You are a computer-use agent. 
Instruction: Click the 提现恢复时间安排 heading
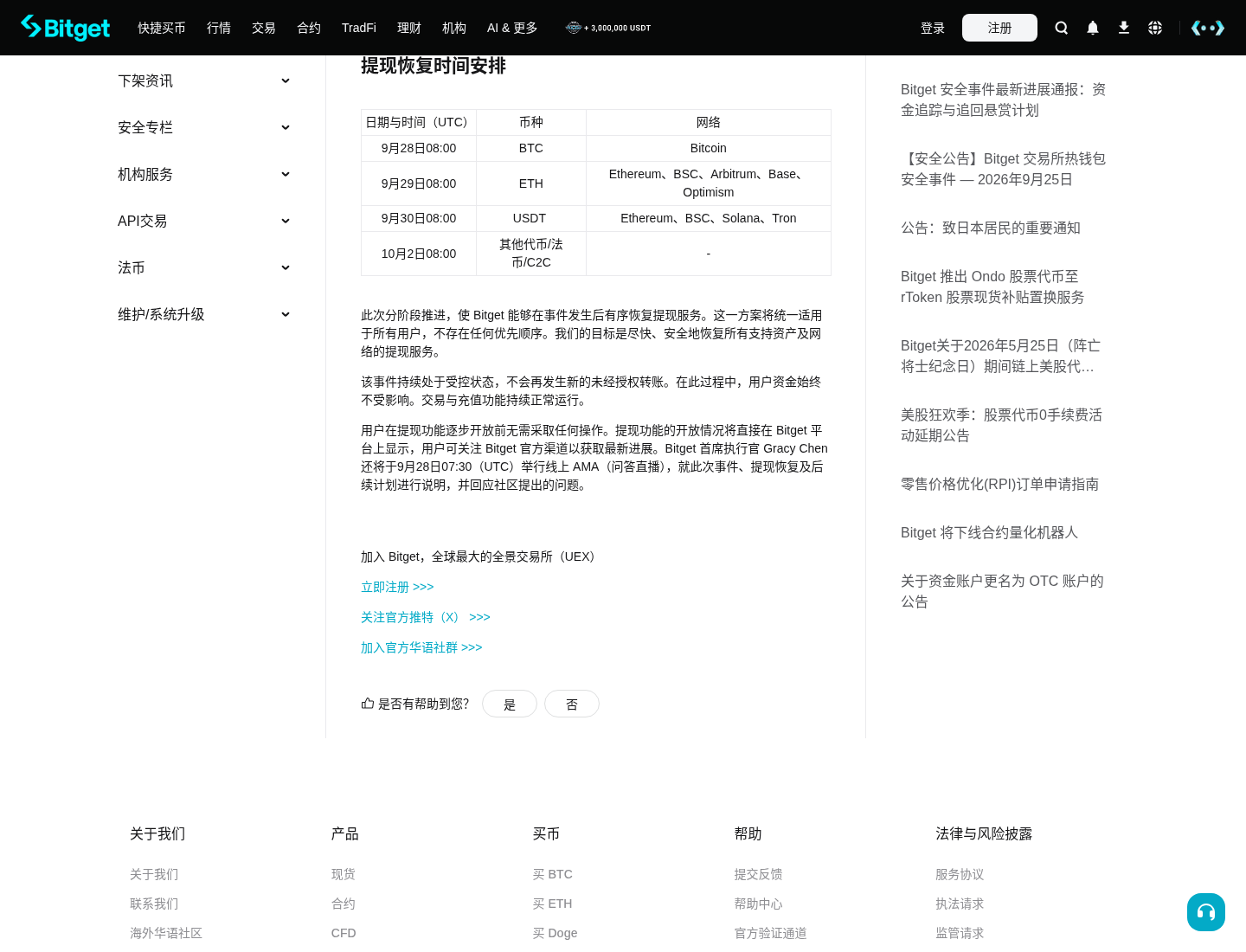click(x=434, y=66)
